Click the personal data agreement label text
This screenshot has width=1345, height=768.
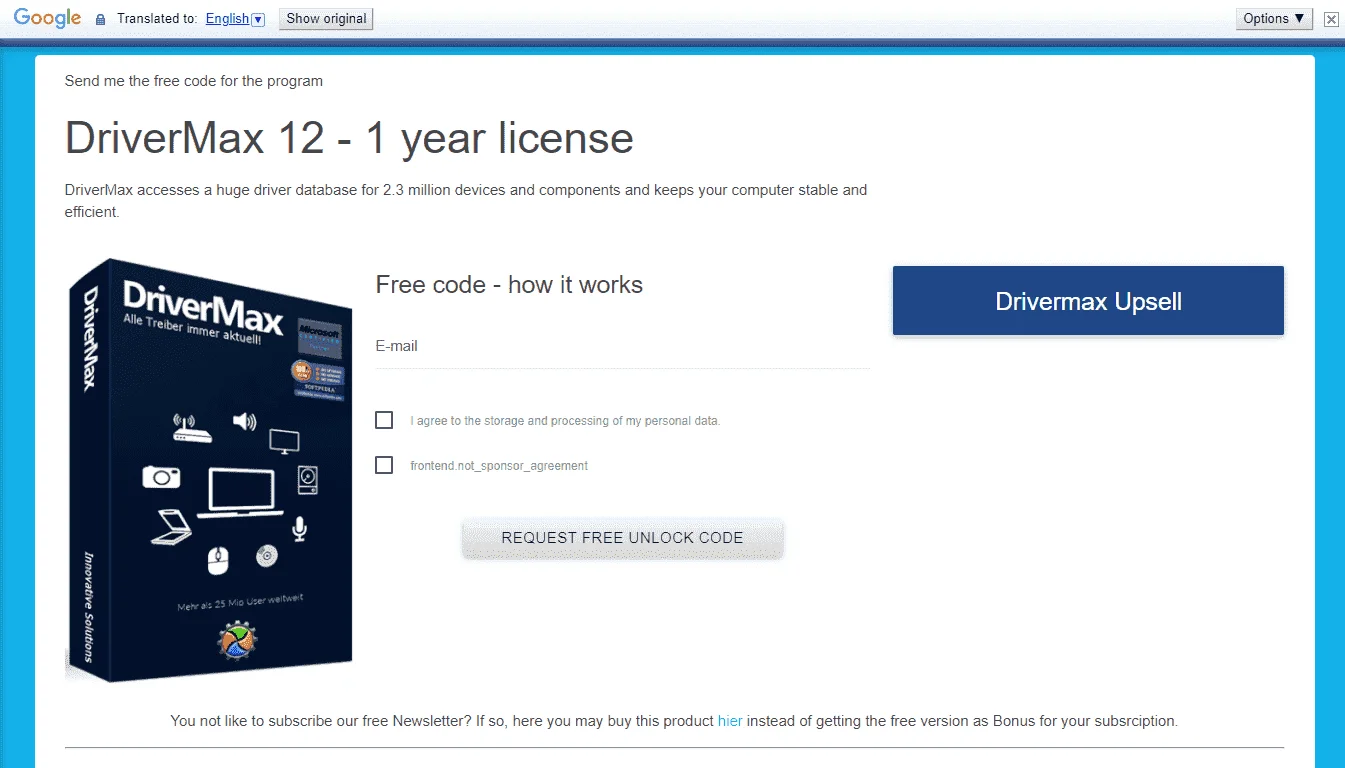(565, 421)
